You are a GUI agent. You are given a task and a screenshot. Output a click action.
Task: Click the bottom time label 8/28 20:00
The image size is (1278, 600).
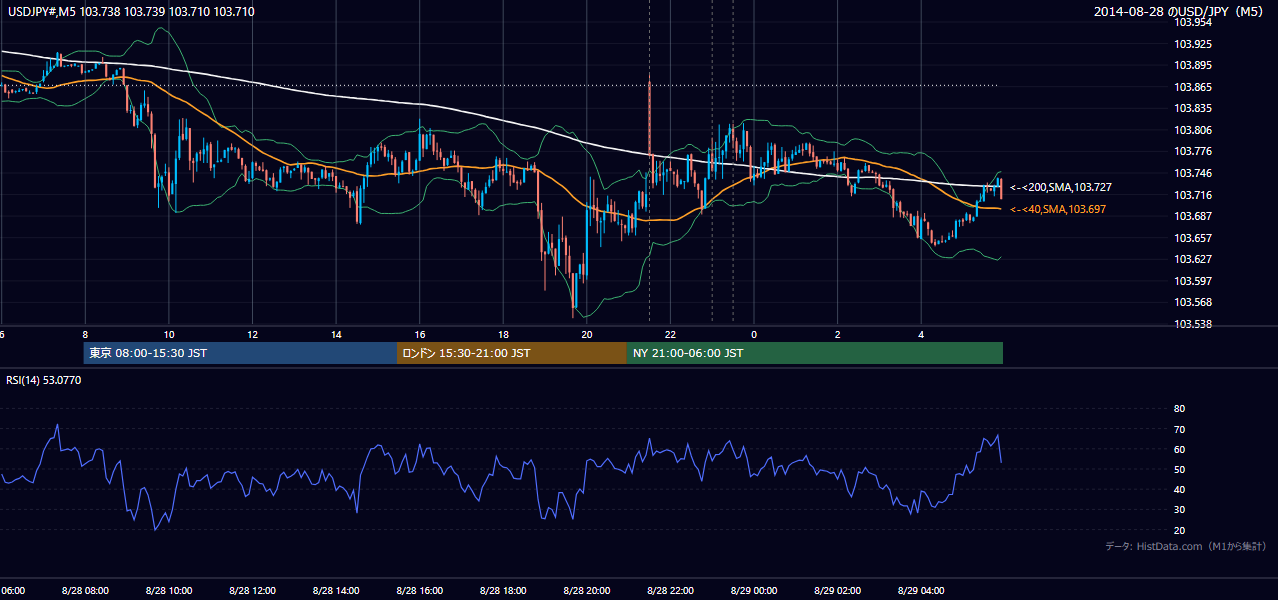point(586,590)
